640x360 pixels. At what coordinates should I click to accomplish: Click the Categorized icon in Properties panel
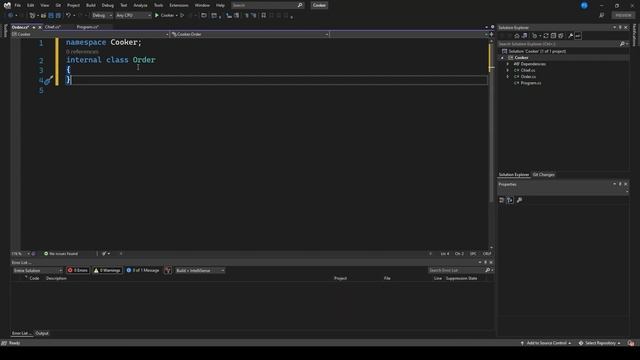(502, 200)
